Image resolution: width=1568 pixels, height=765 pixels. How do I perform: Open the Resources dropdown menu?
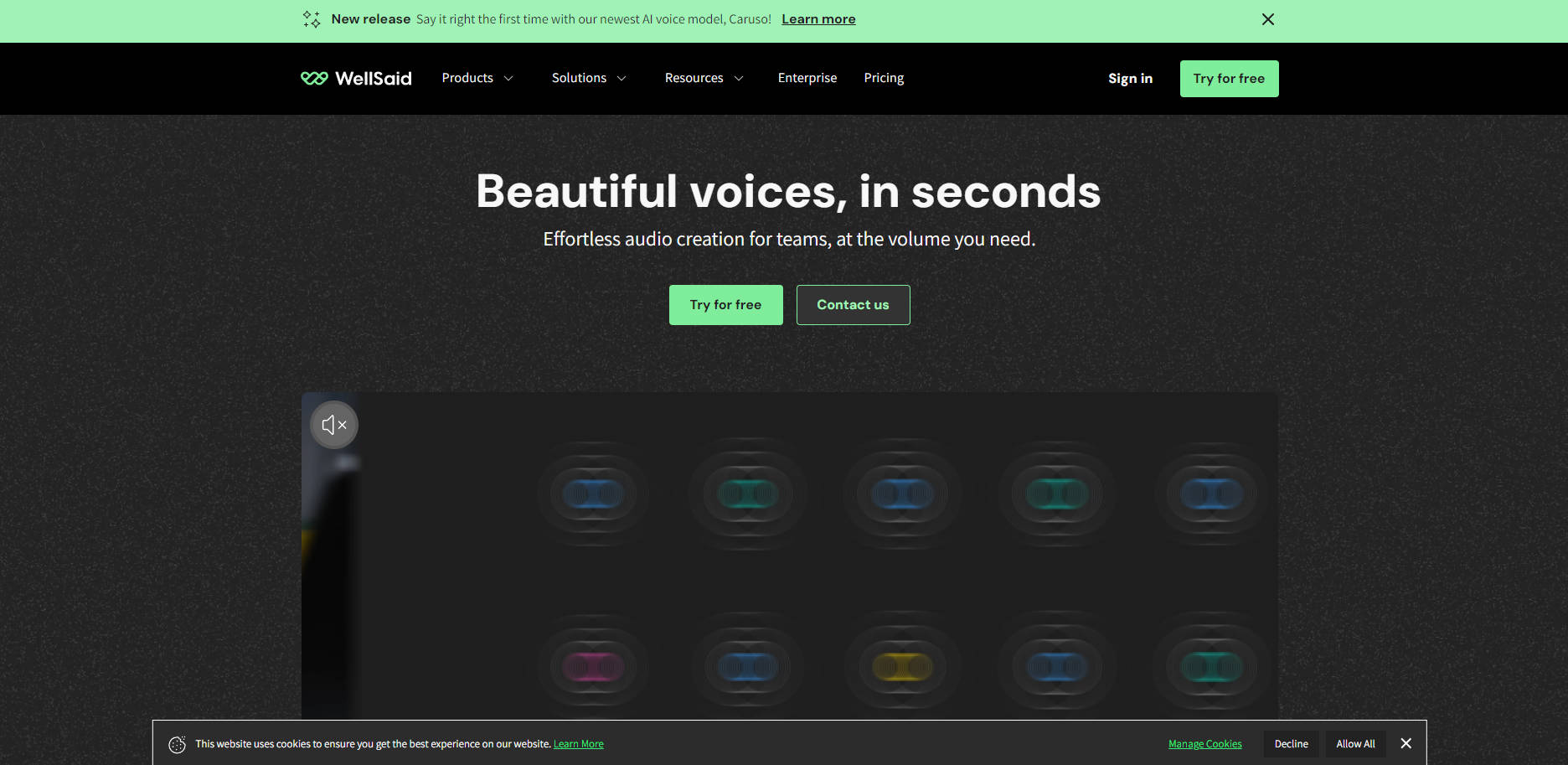pyautogui.click(x=704, y=78)
